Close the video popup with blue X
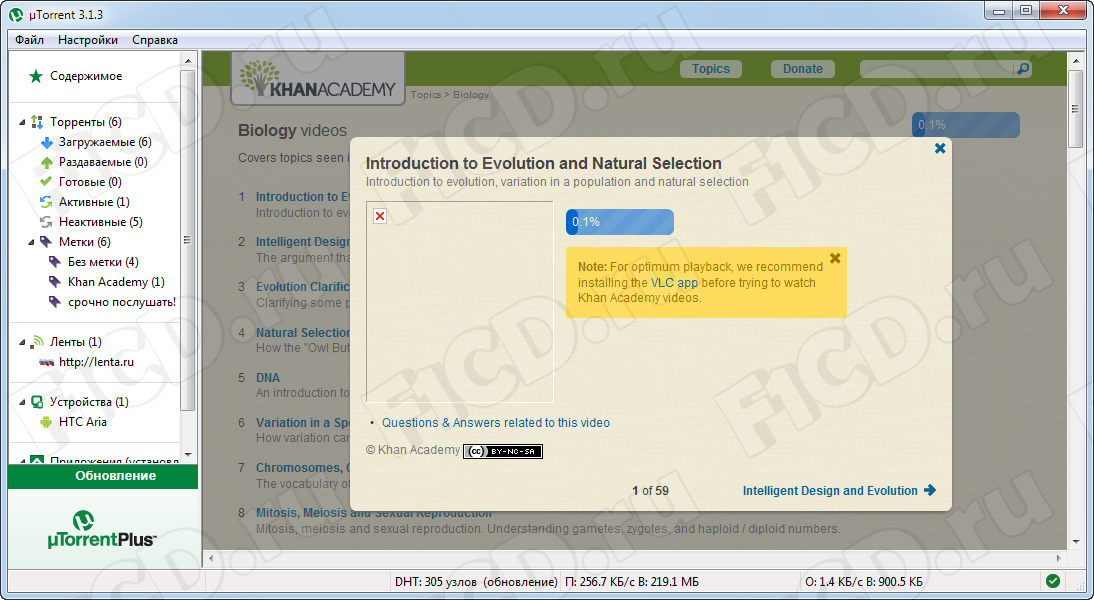 (940, 148)
